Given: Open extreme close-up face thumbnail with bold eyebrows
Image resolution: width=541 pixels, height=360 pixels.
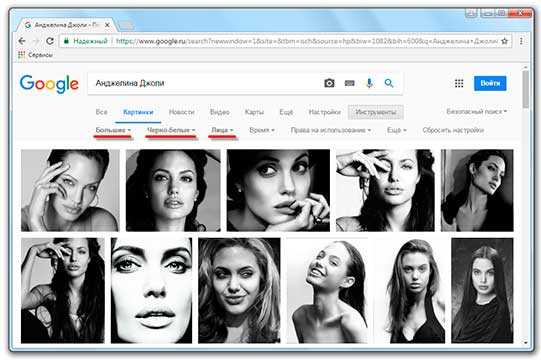Looking at the screenshot, I should 151,290.
